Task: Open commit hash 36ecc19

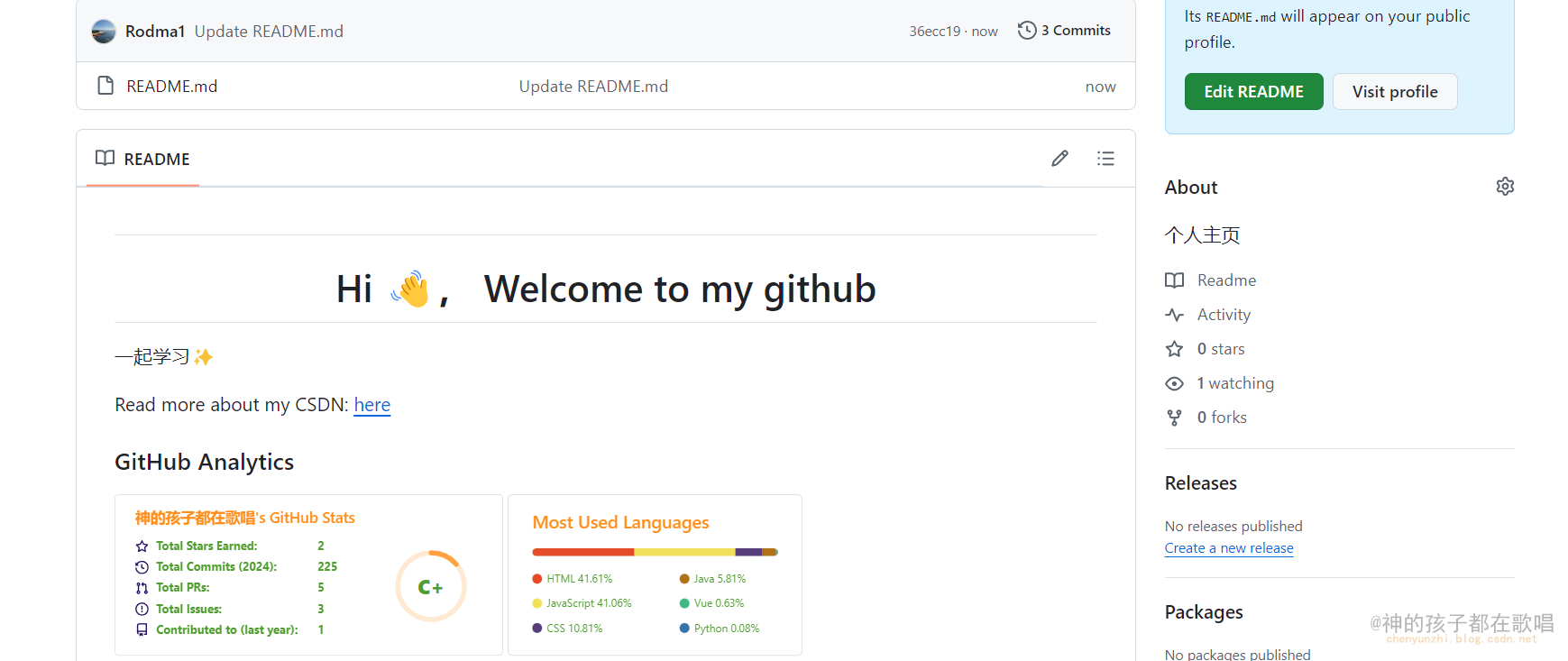Action: [x=935, y=32]
